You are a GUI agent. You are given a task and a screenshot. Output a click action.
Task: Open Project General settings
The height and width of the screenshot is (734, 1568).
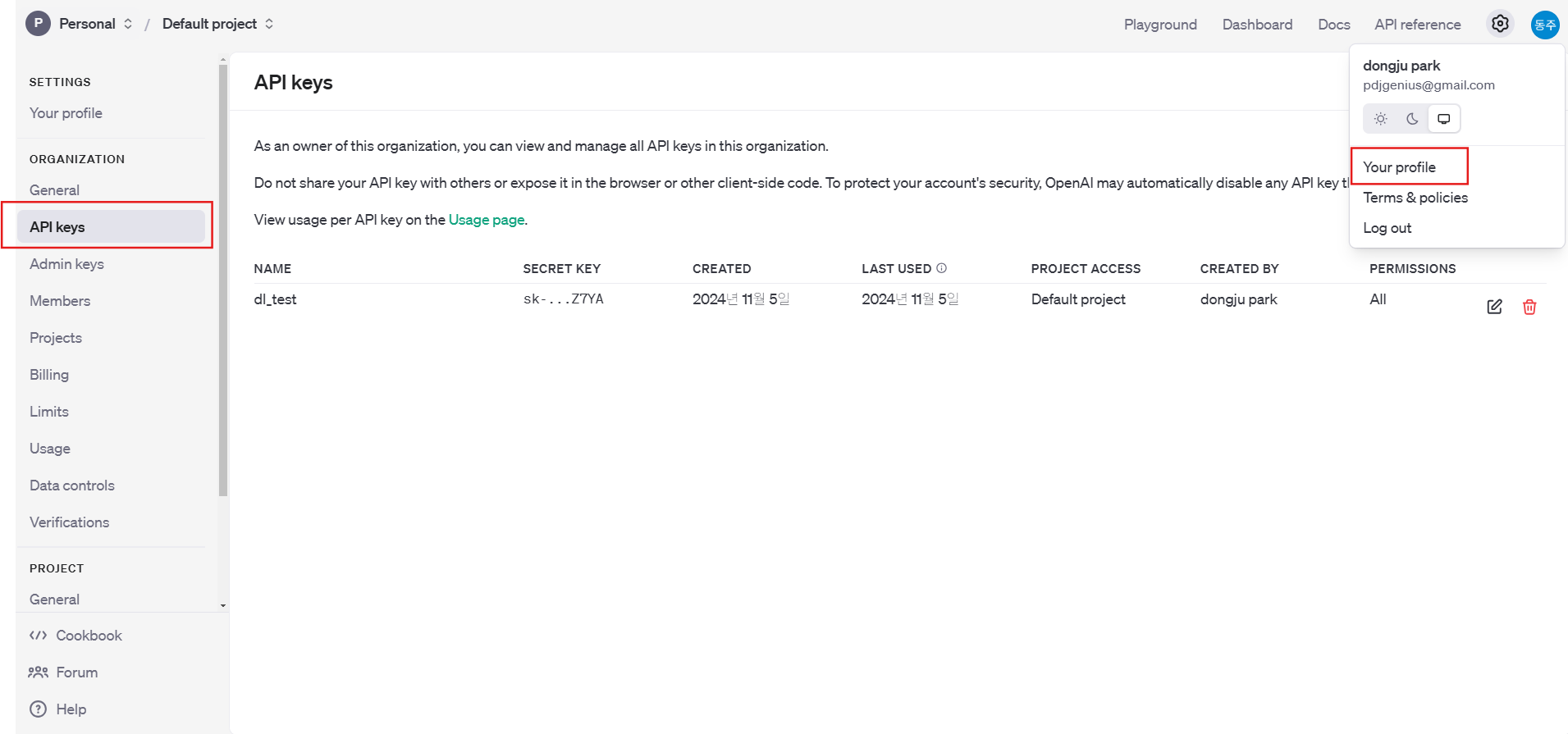pyautogui.click(x=54, y=600)
